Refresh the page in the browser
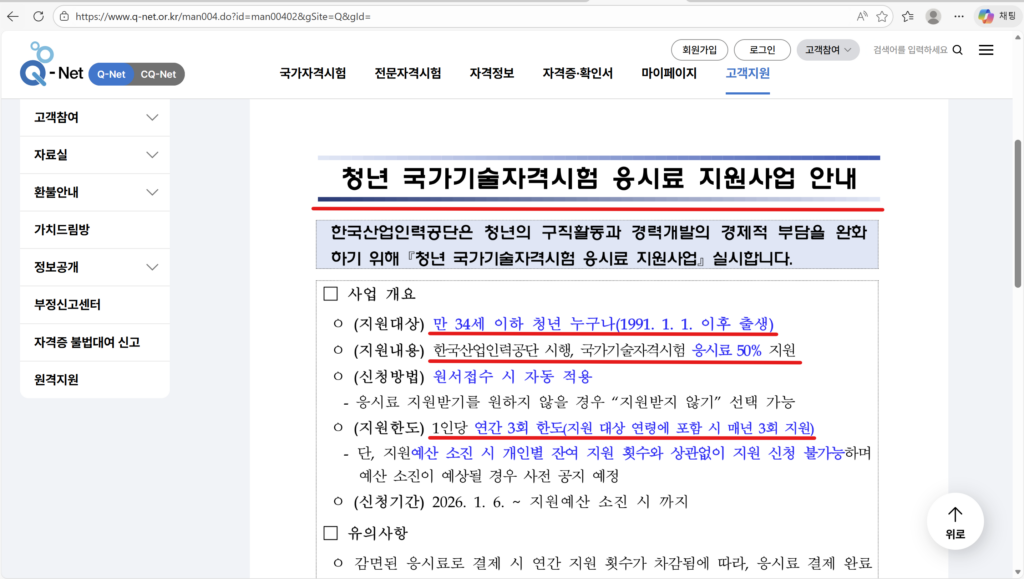1024x579 pixels. click(38, 15)
